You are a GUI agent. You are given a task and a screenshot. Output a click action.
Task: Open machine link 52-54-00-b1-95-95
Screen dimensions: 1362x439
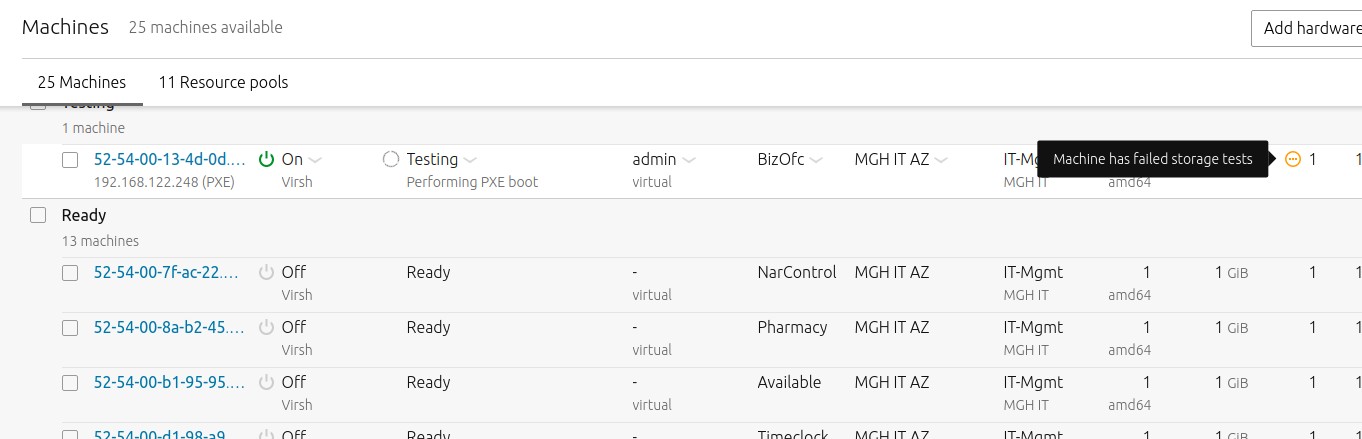point(168,382)
